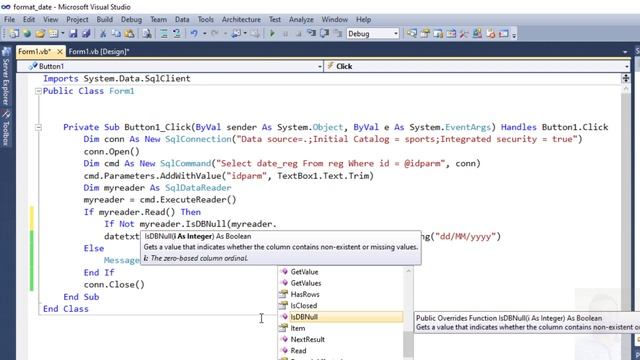Click the Open File folder icon

(x=40, y=33)
